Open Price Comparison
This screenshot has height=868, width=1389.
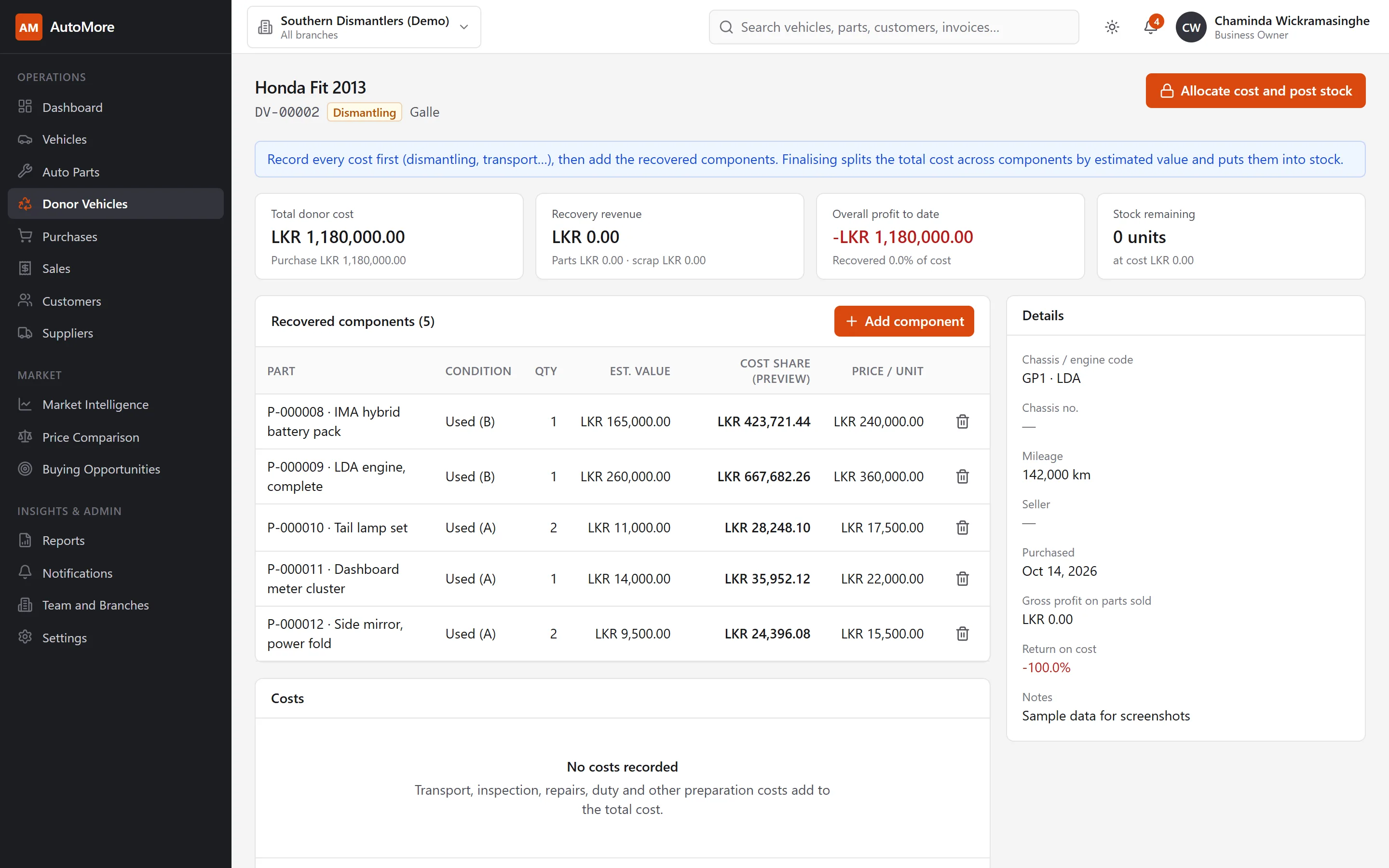[115, 437]
